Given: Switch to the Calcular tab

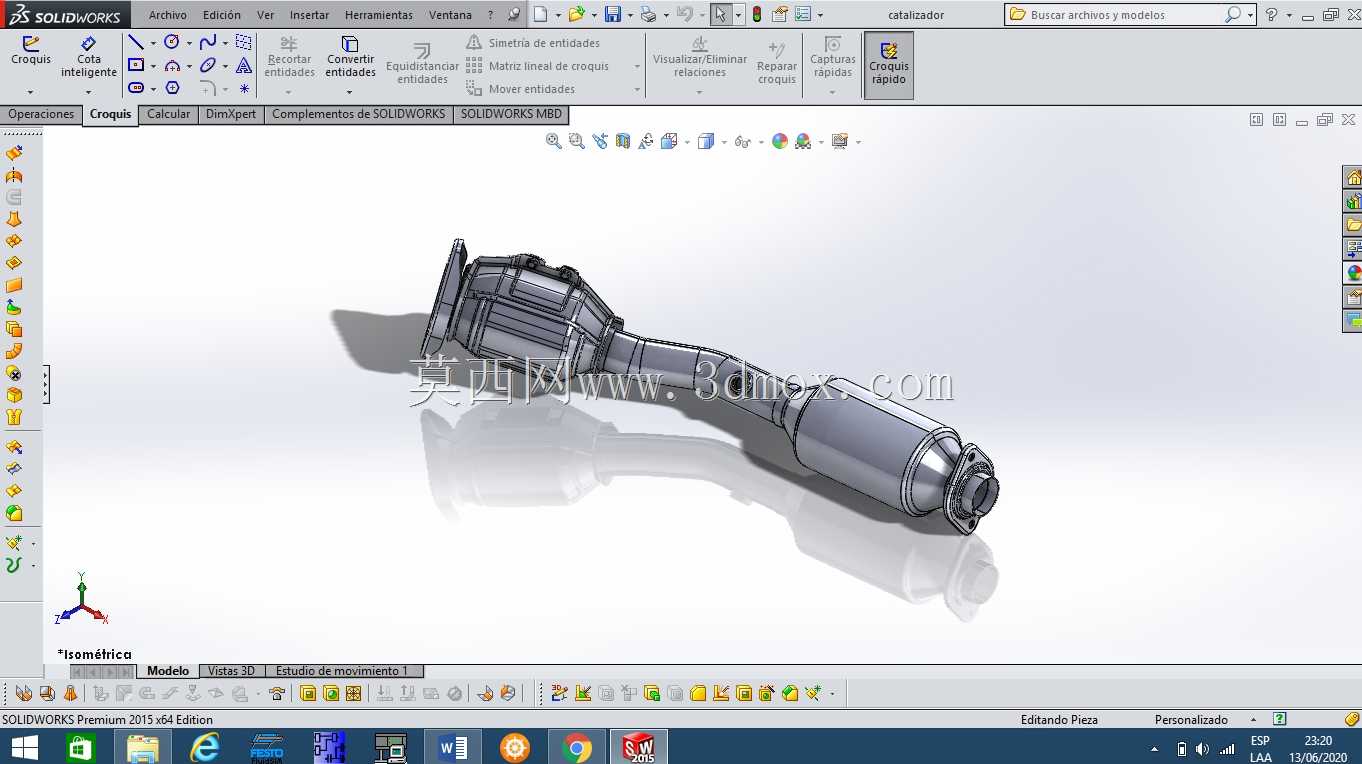Looking at the screenshot, I should click(169, 114).
